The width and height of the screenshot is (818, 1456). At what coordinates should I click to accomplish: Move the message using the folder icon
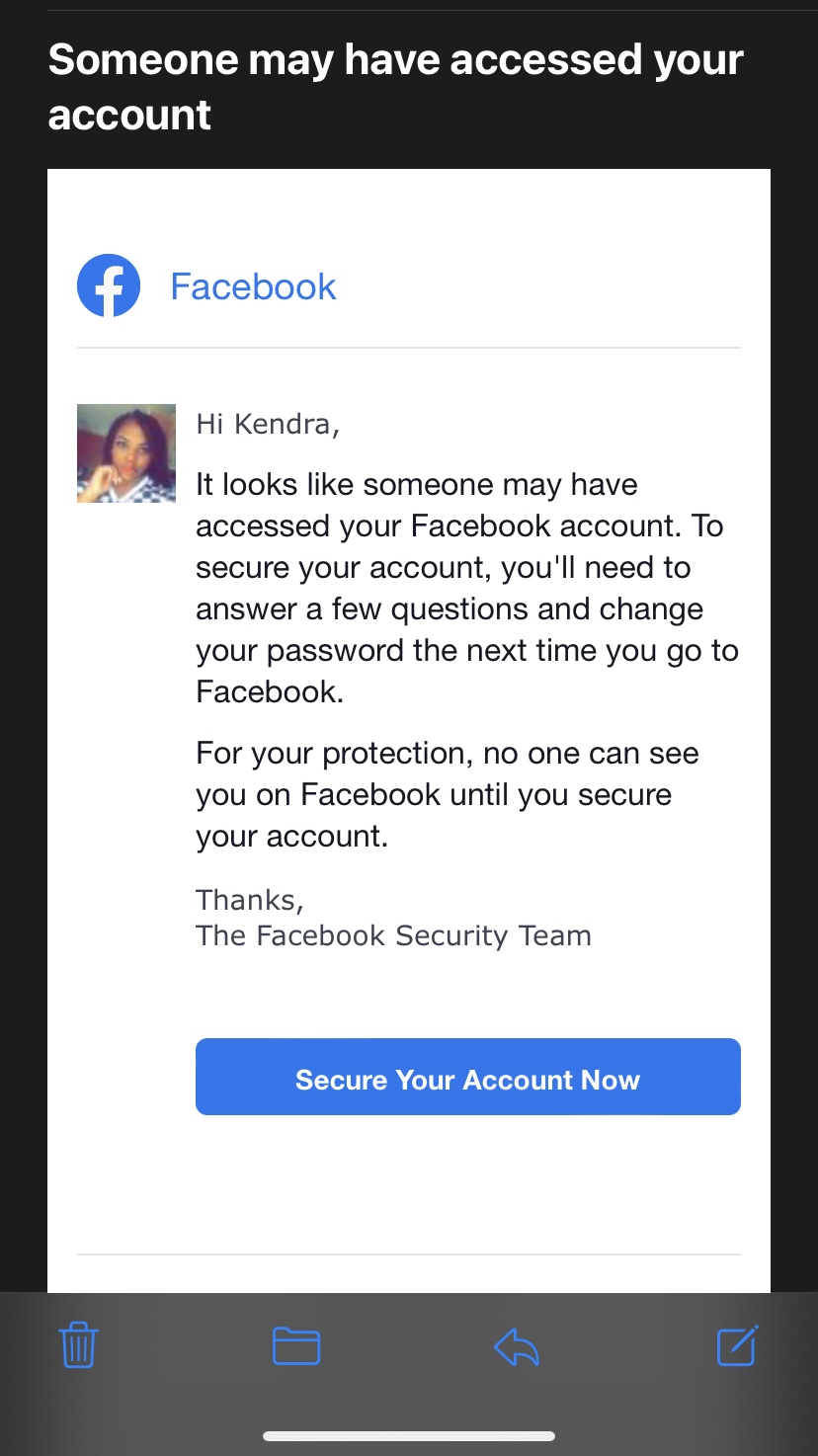pyautogui.click(x=295, y=1345)
